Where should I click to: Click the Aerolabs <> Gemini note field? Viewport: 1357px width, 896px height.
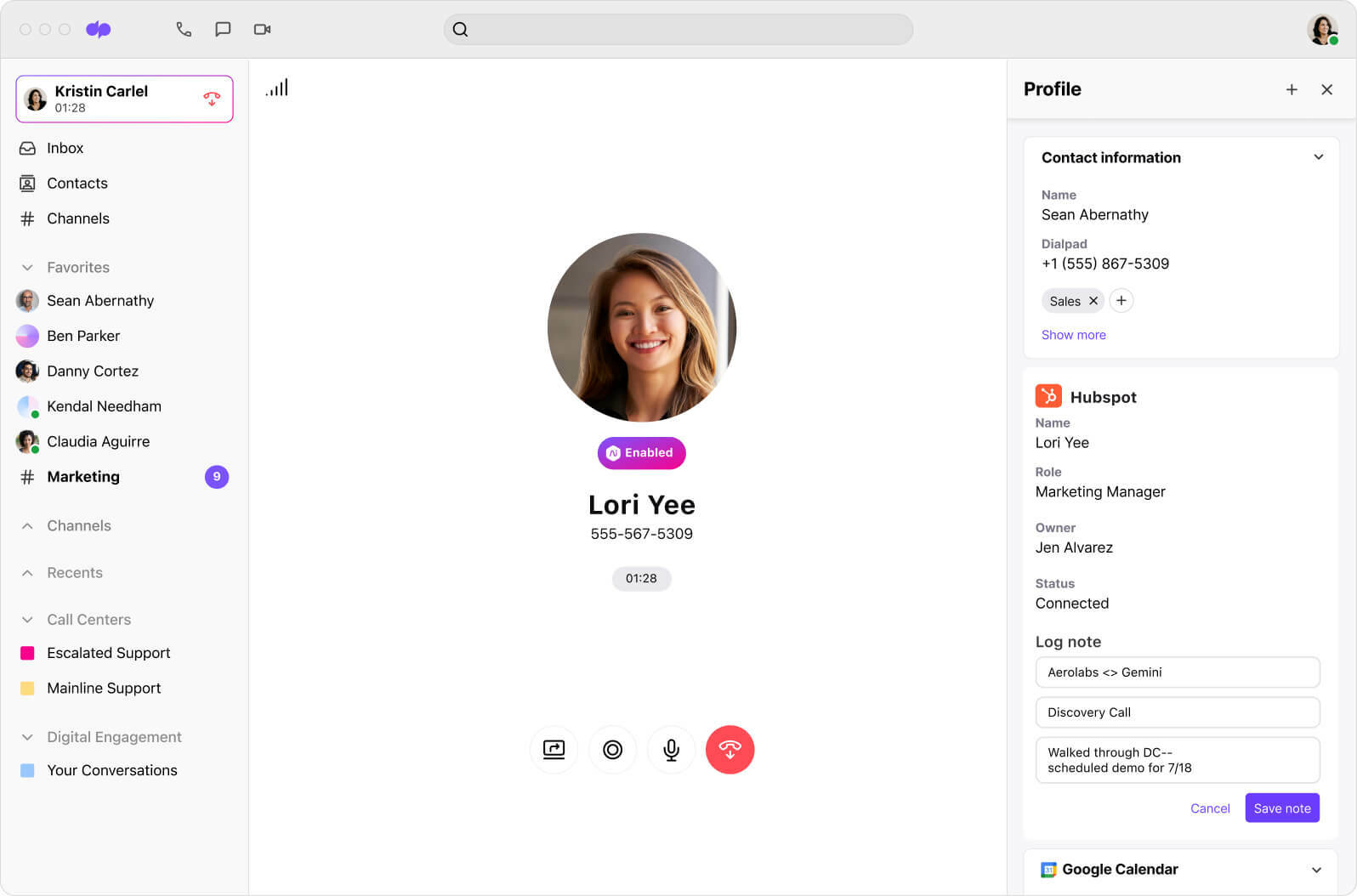1178,672
